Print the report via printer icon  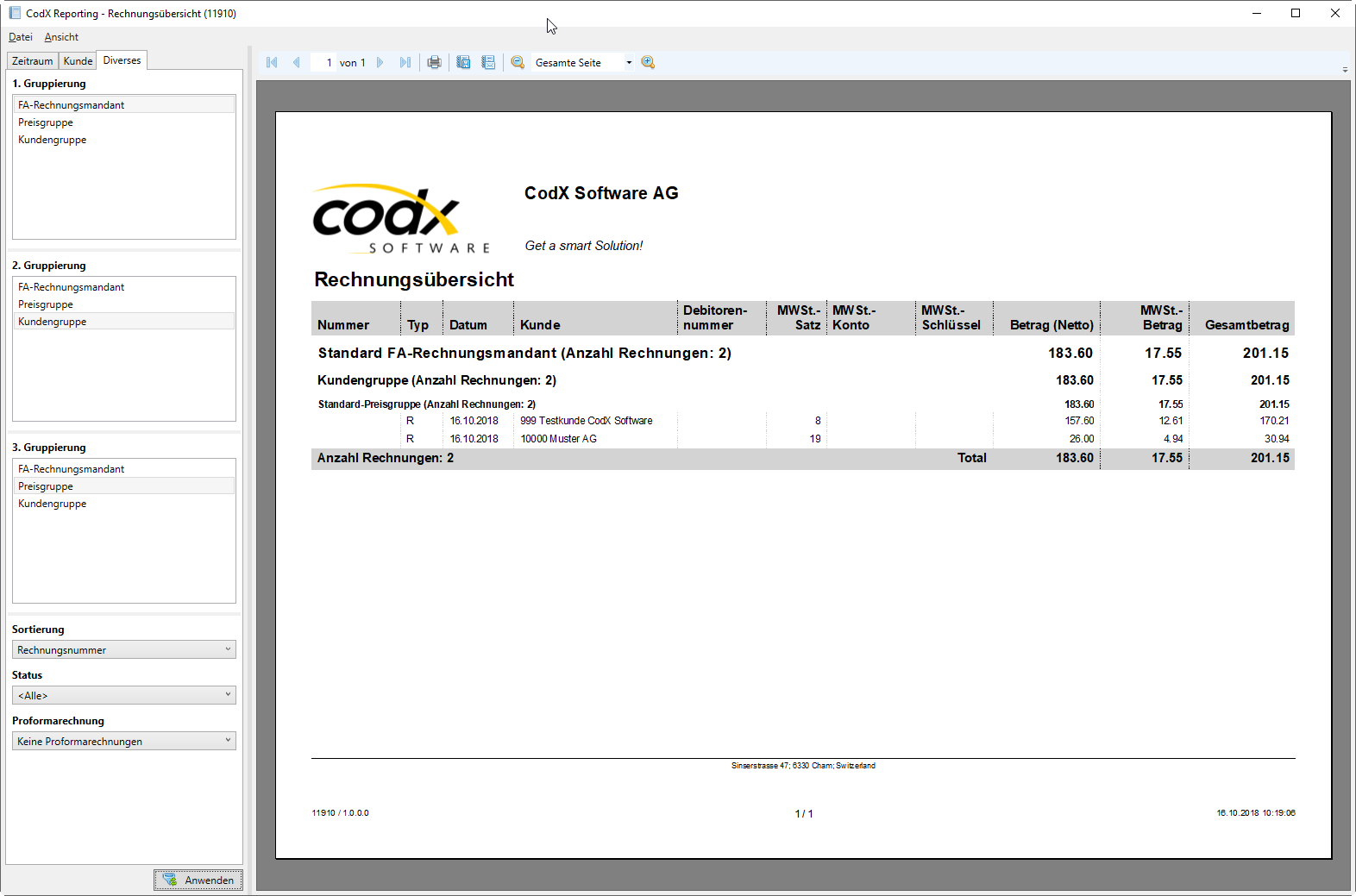(x=434, y=62)
